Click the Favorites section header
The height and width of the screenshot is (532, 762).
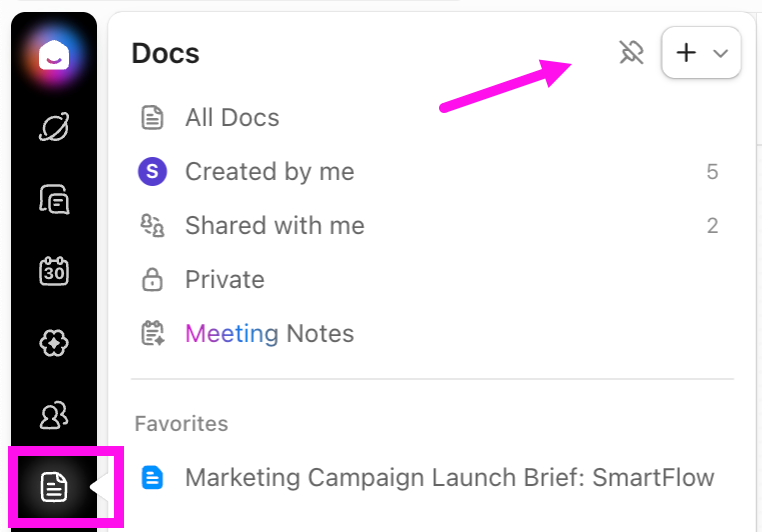click(x=181, y=424)
